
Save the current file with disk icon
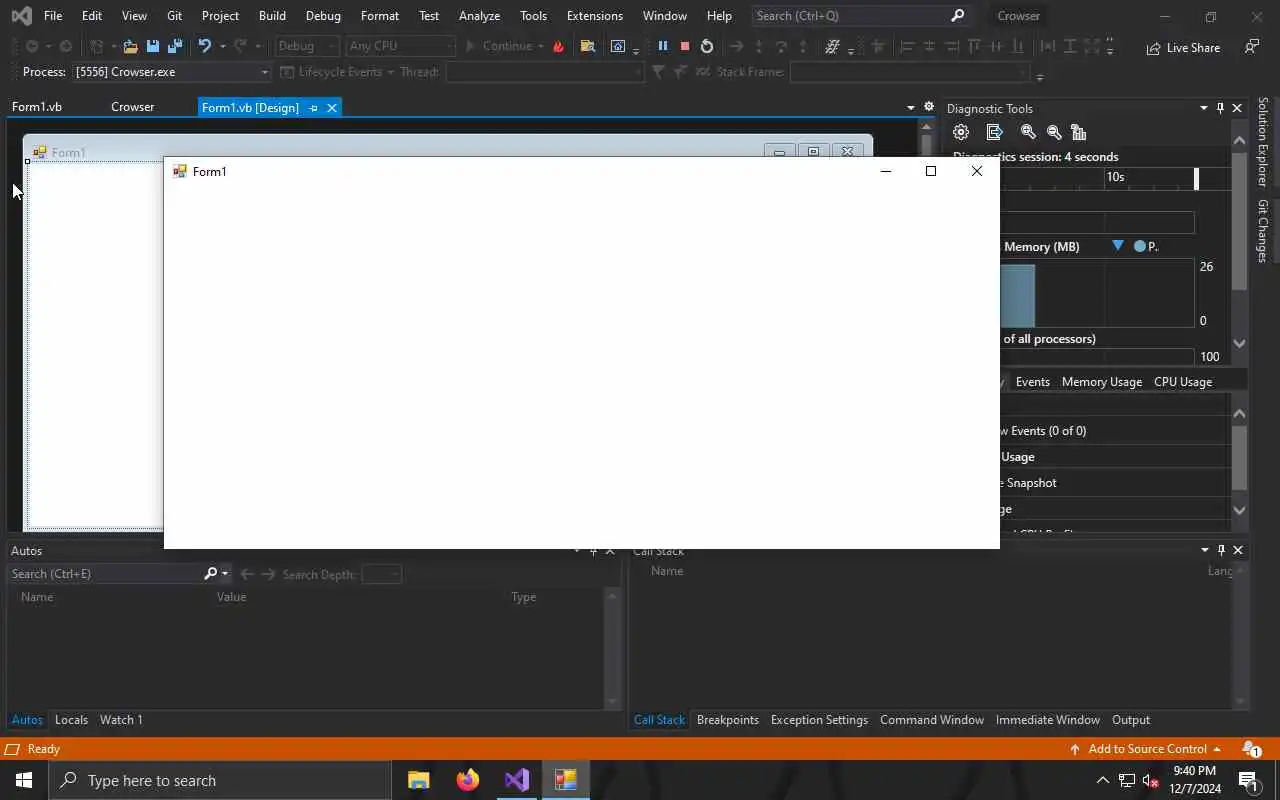pyautogui.click(x=153, y=46)
